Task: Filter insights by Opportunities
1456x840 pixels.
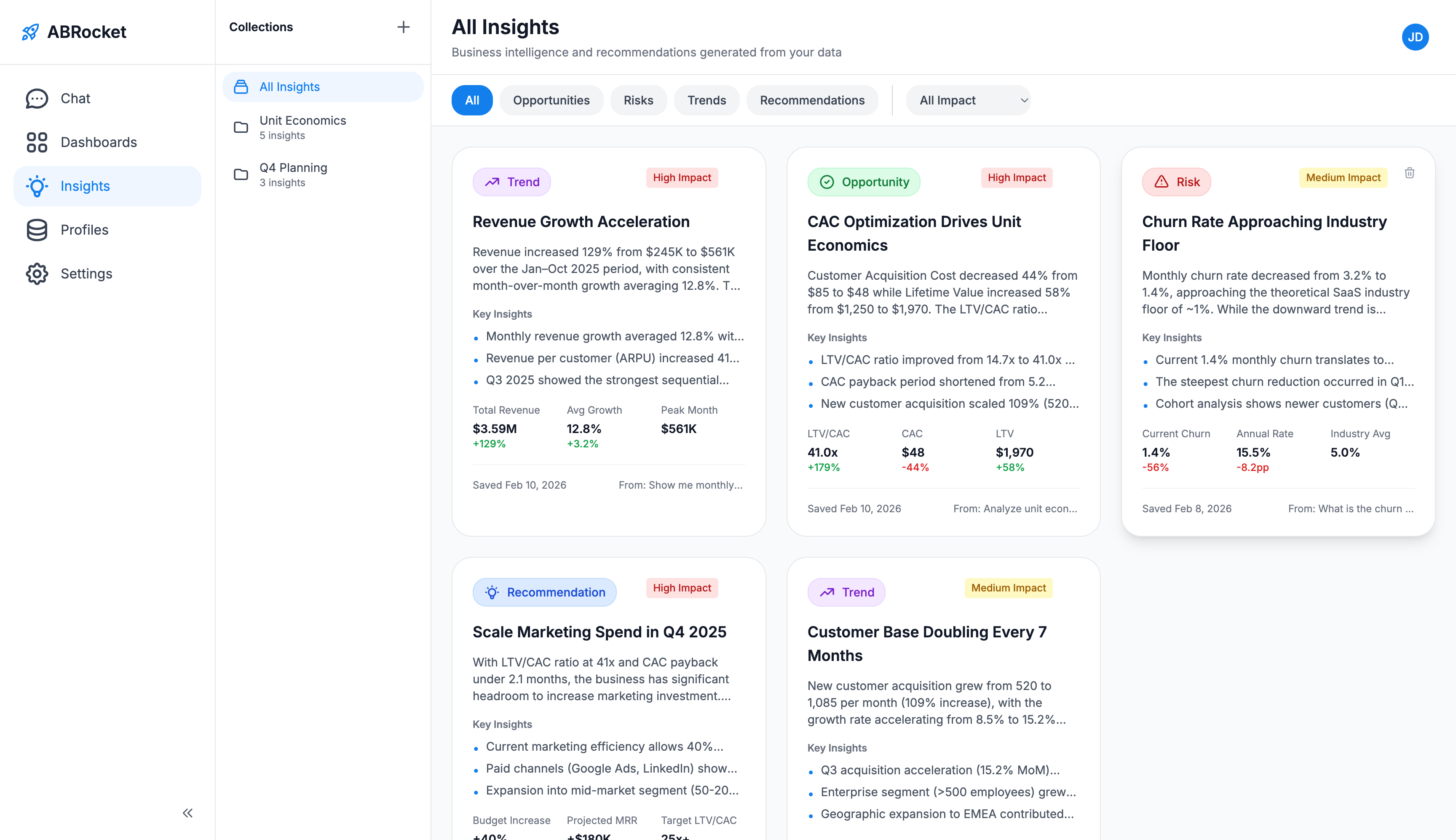Action: point(551,100)
